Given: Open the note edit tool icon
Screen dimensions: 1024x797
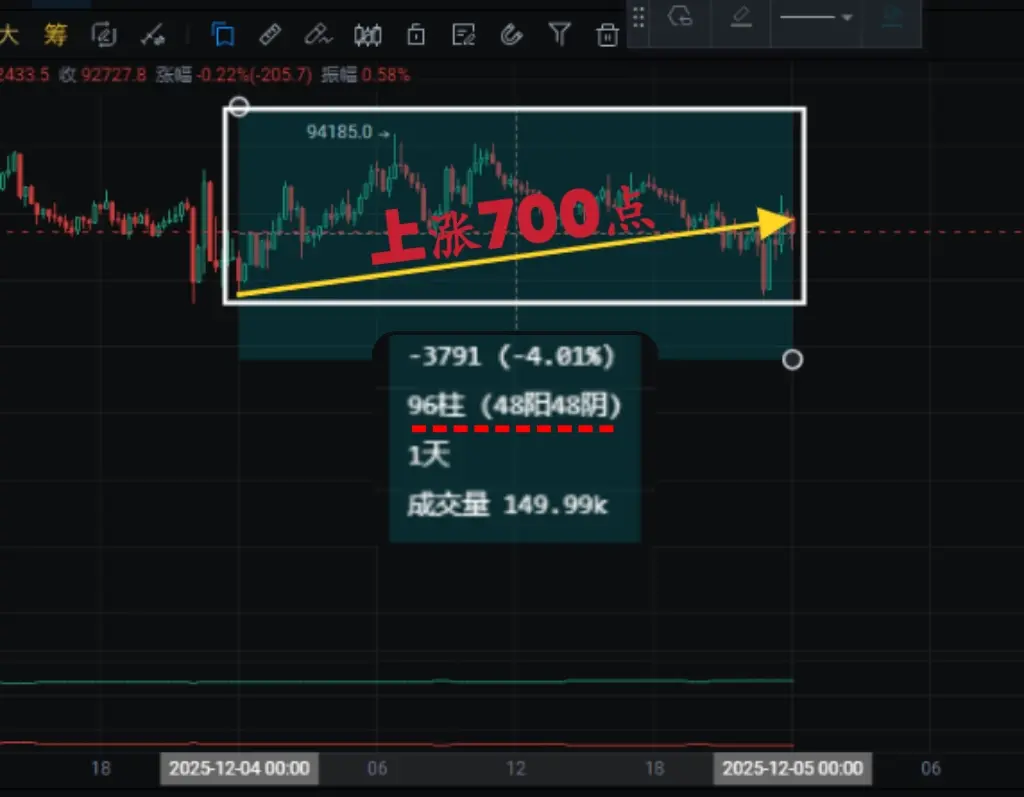Looking at the screenshot, I should click(464, 35).
